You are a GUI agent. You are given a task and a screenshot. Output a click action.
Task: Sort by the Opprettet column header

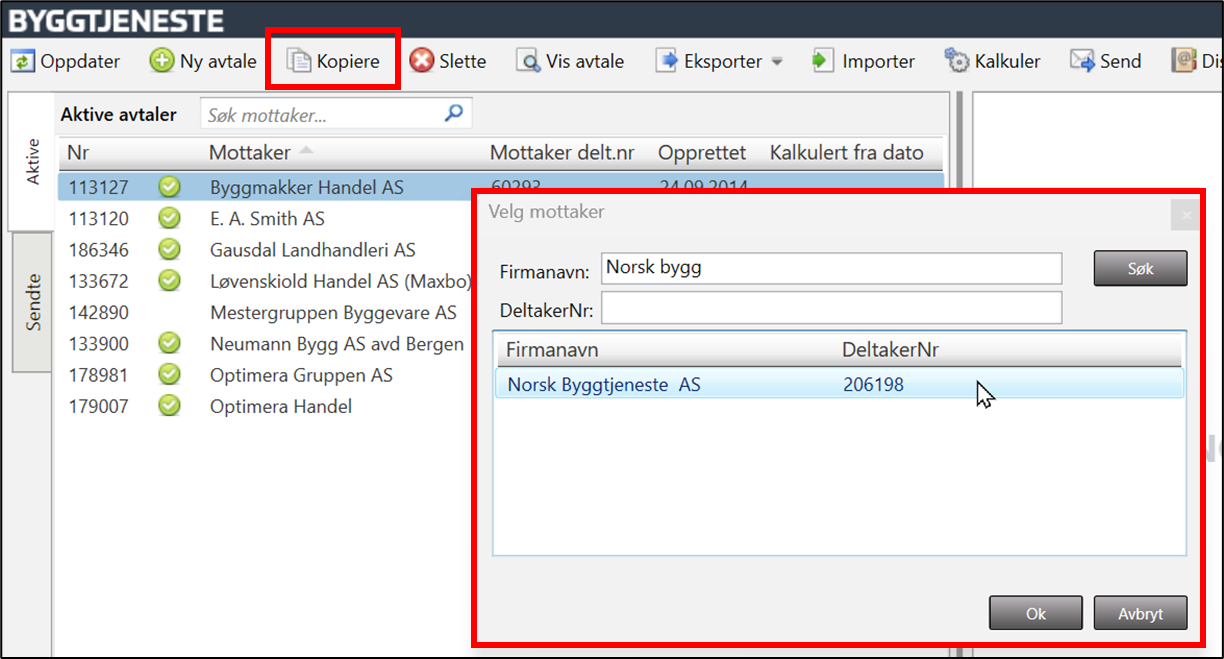click(701, 153)
